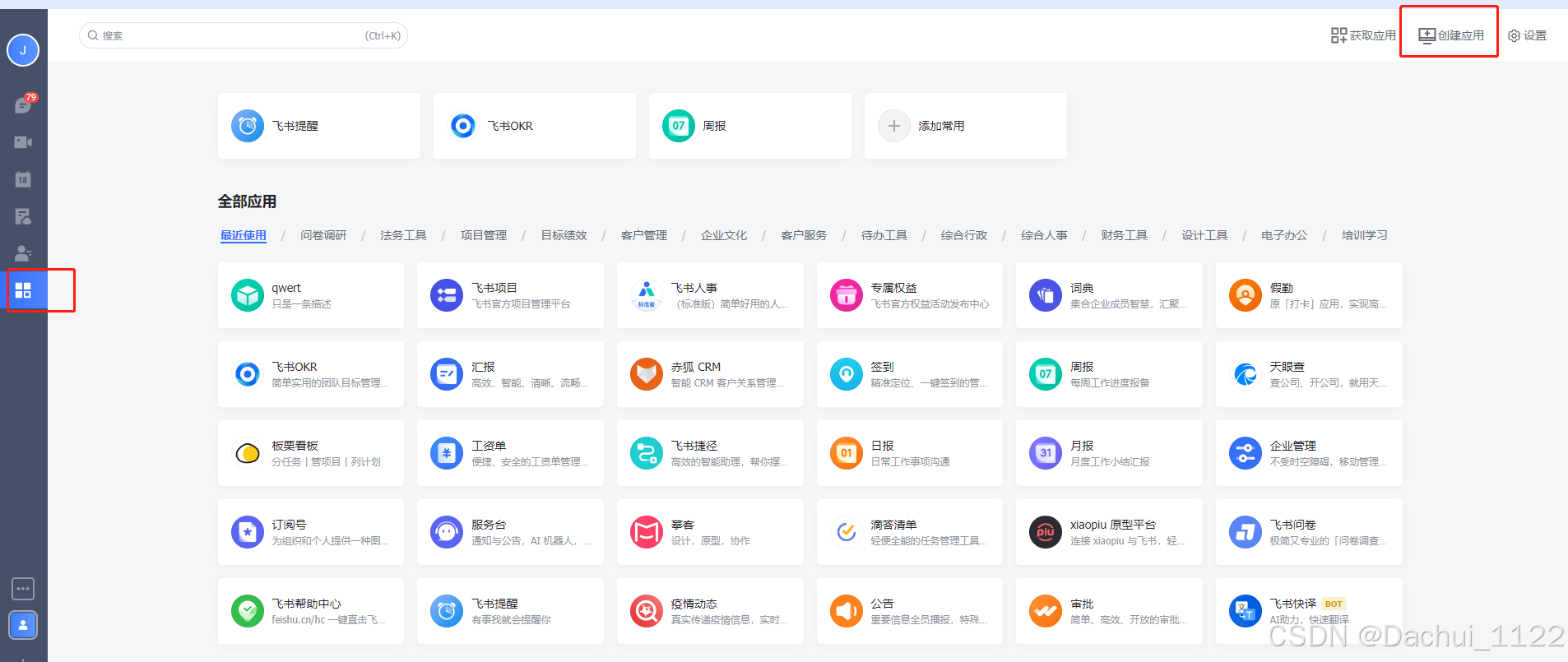This screenshot has width=1568, height=662.
Task: Open the 公告 megaphone icon
Action: [847, 611]
